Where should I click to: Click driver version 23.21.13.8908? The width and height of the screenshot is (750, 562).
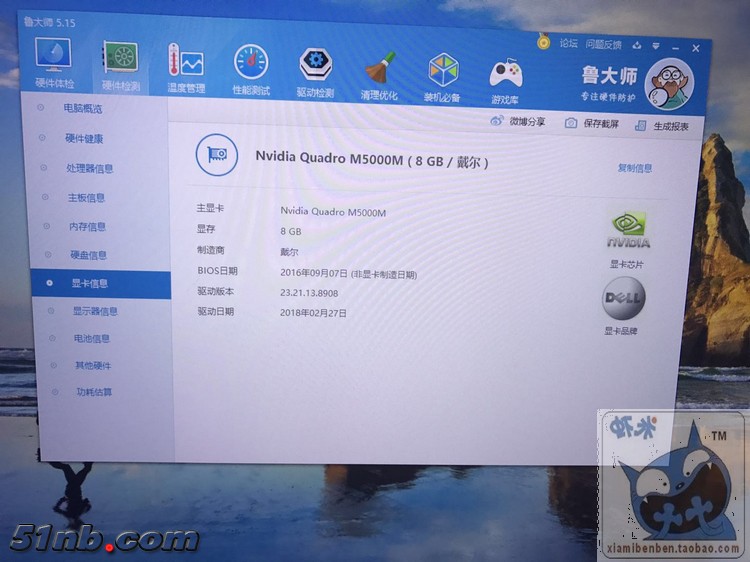click(x=309, y=293)
